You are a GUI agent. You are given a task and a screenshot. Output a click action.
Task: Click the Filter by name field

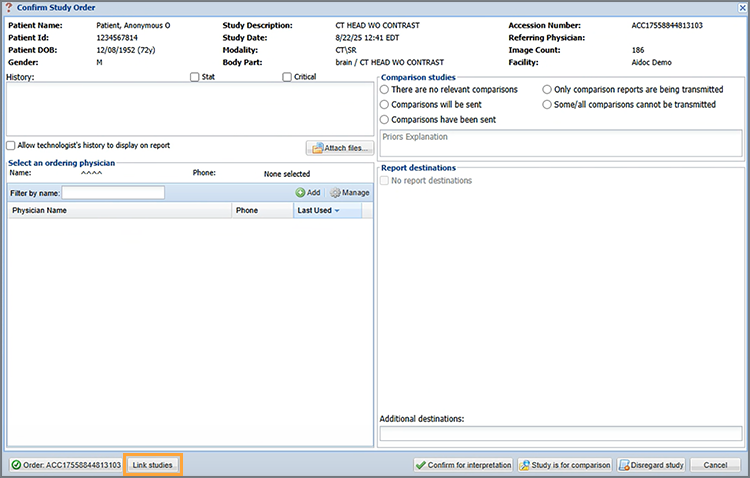113,192
